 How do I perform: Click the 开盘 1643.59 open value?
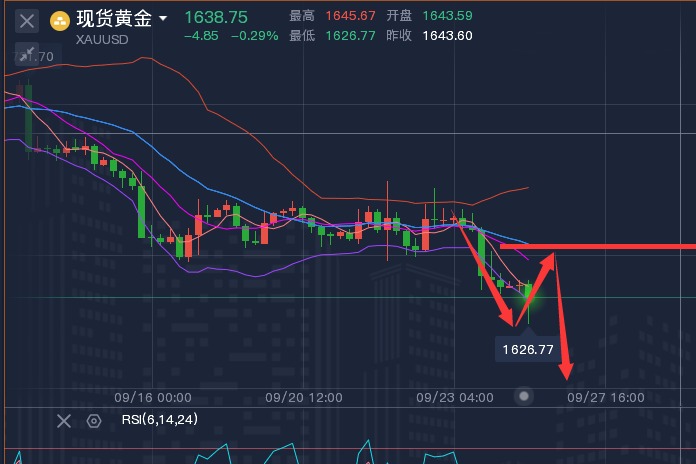[x=449, y=17]
